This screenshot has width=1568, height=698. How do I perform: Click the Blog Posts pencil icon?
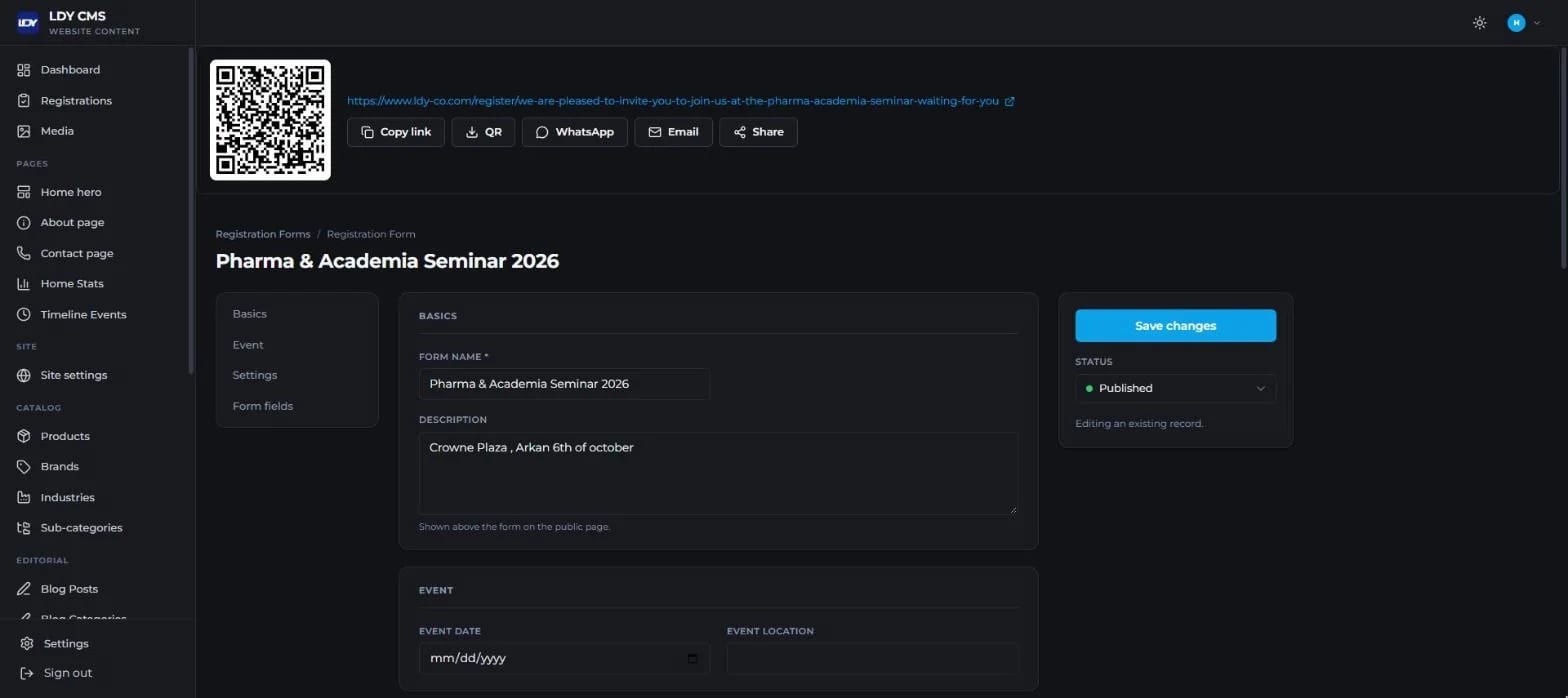tap(24, 589)
